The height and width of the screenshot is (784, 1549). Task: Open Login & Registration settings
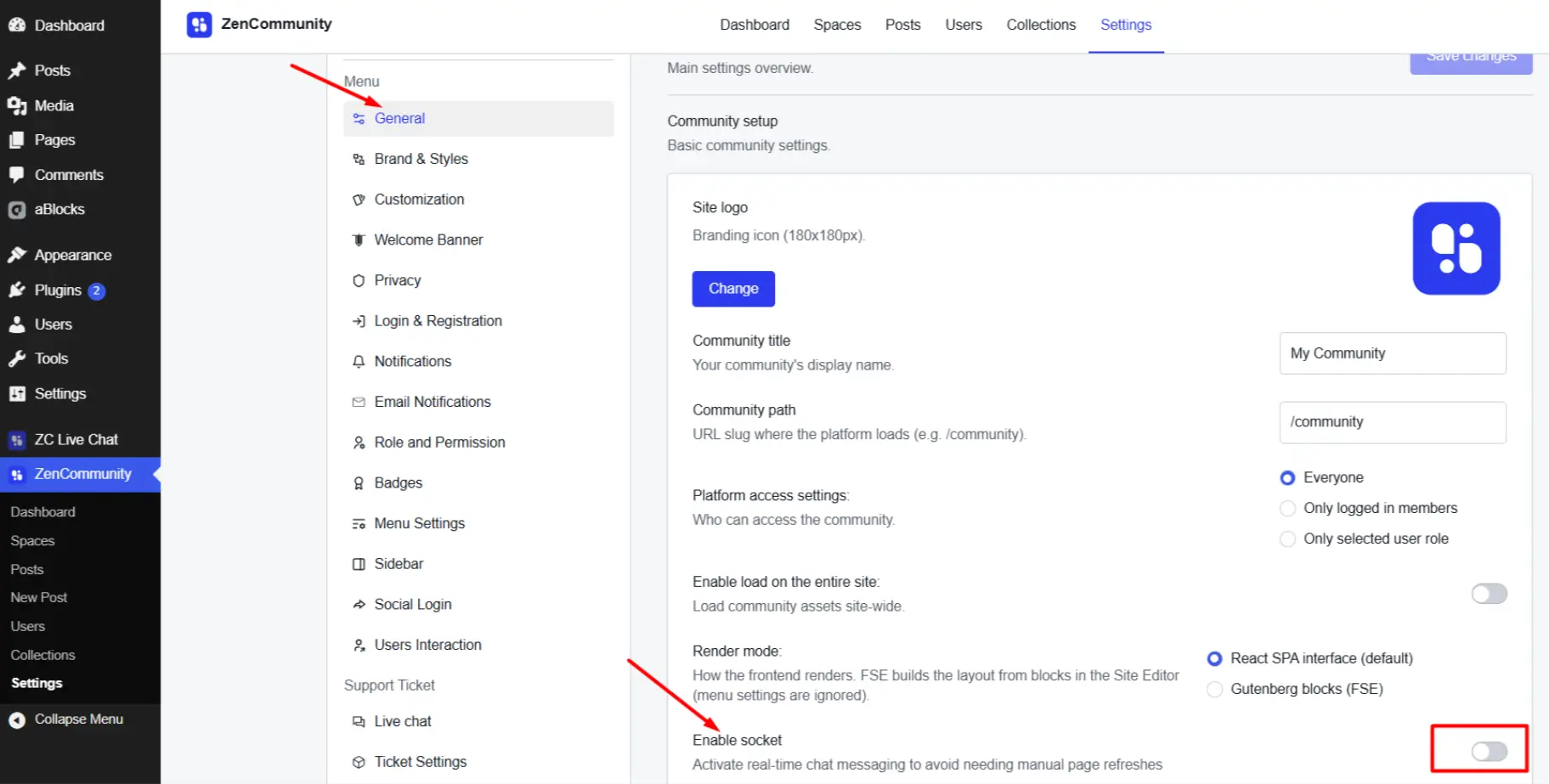click(478, 321)
